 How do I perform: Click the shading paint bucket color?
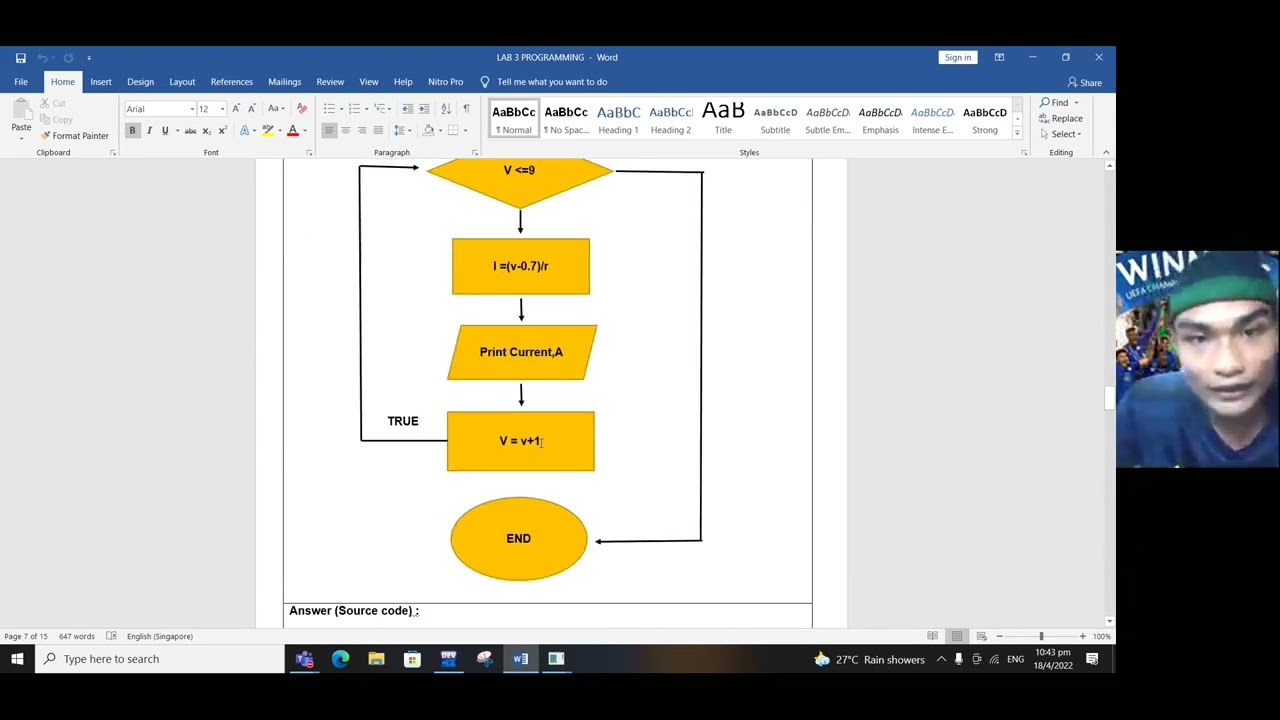(x=428, y=131)
